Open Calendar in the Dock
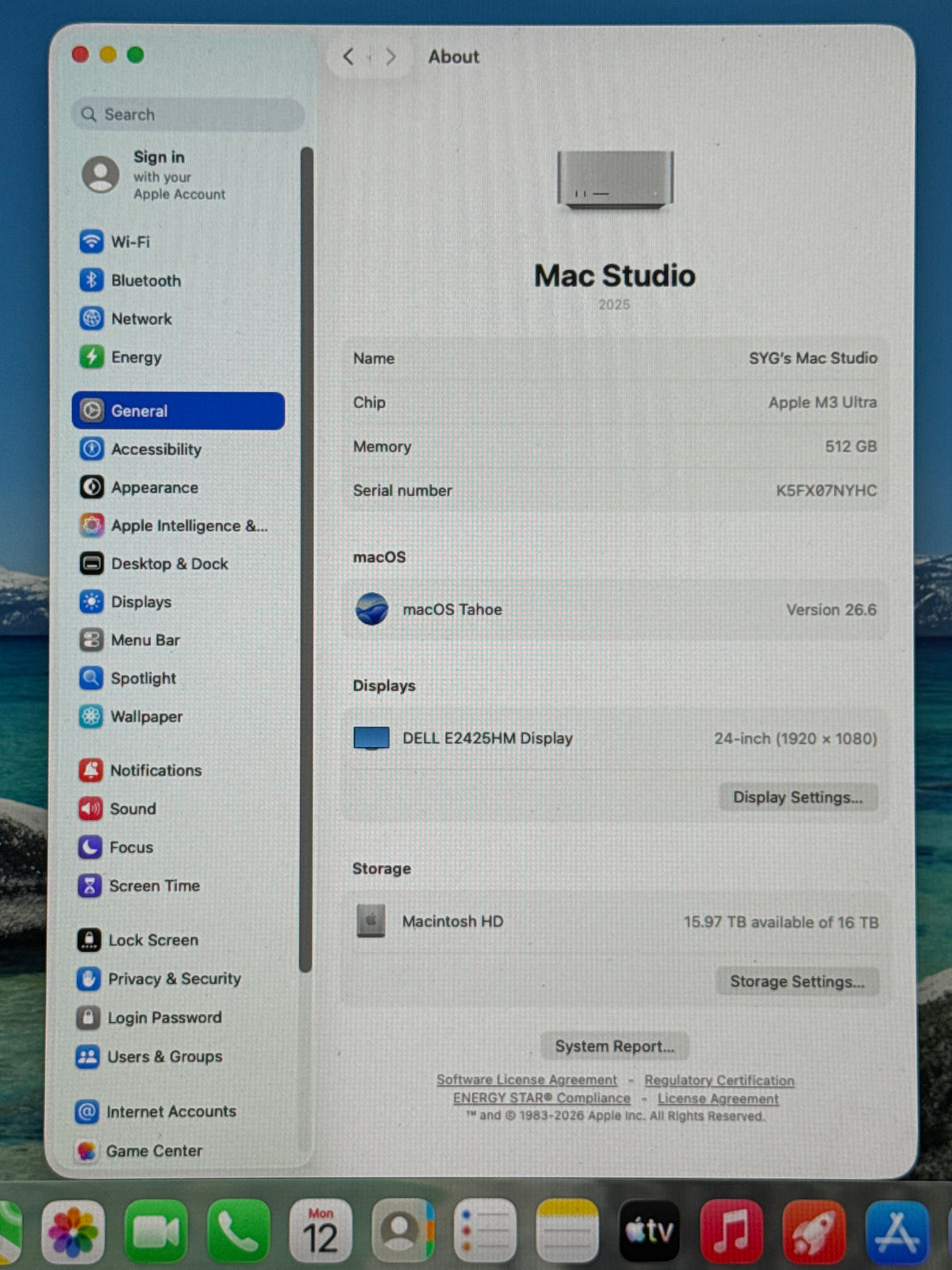Image resolution: width=952 pixels, height=1270 pixels. tap(321, 1231)
